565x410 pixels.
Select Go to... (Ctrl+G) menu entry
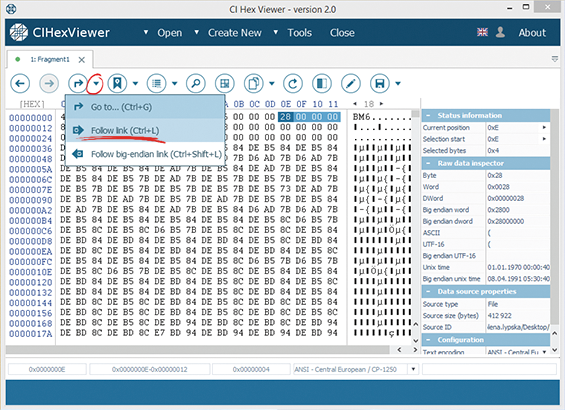(145, 107)
